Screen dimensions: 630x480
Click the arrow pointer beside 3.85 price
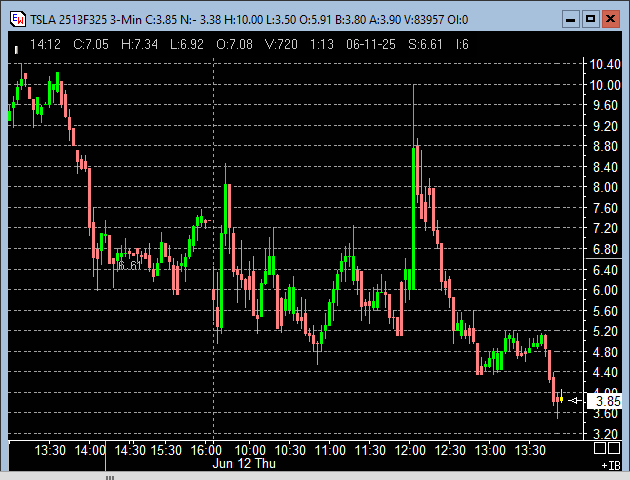(575, 400)
